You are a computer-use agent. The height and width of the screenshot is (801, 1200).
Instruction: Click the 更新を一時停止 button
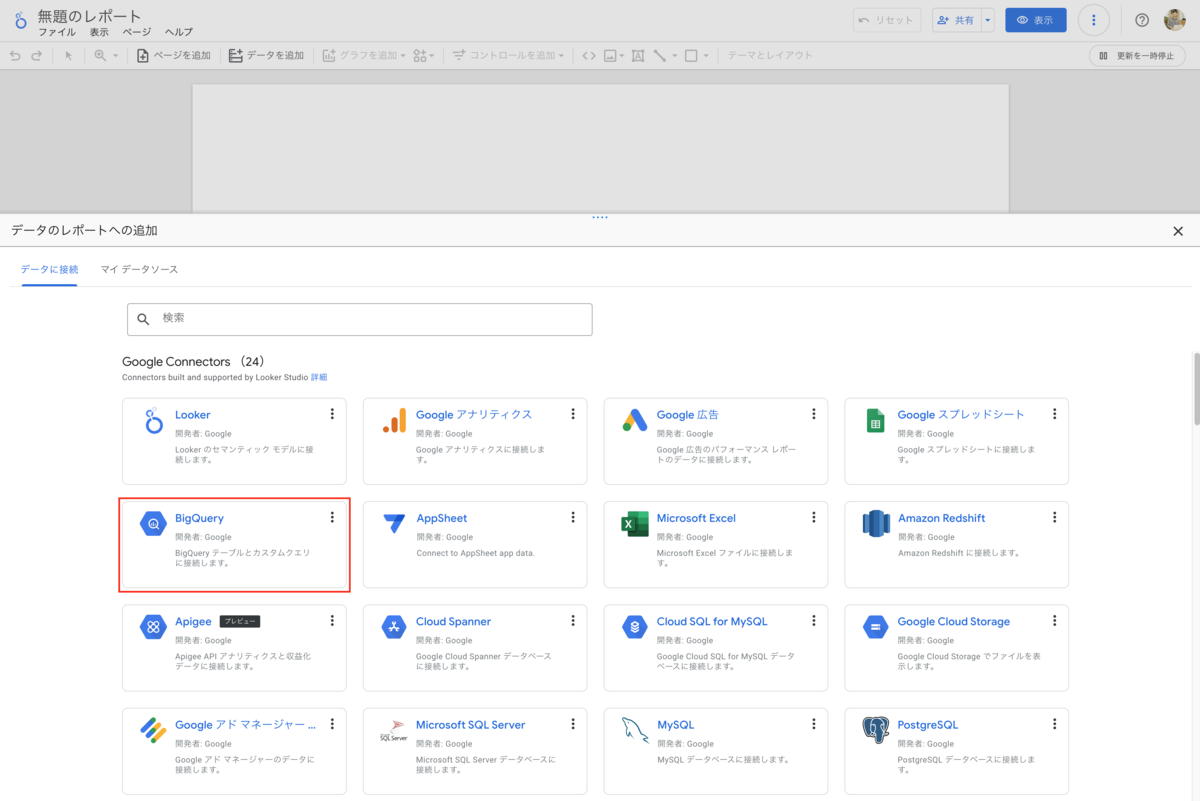(x=1137, y=56)
